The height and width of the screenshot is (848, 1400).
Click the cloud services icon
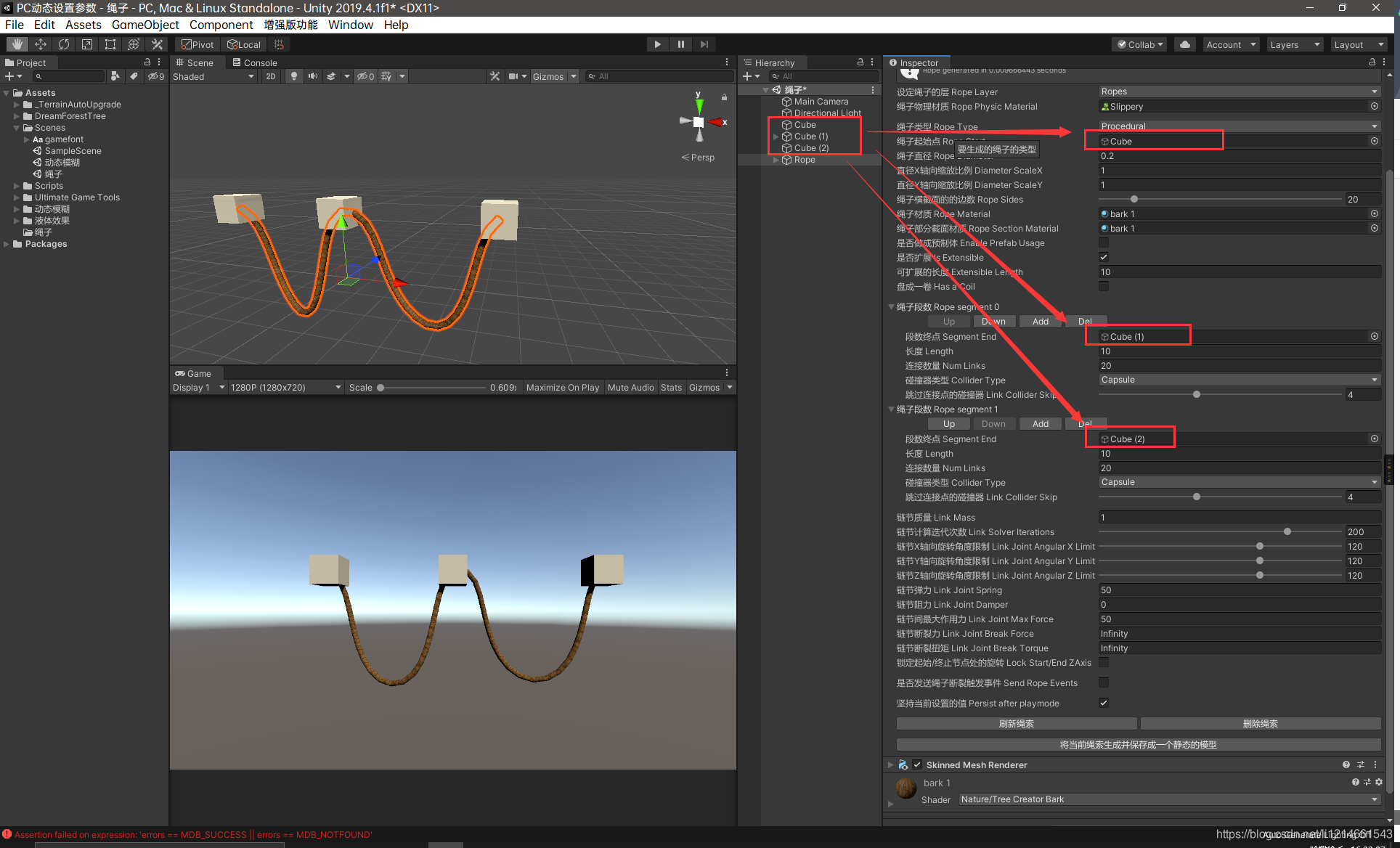1185,44
